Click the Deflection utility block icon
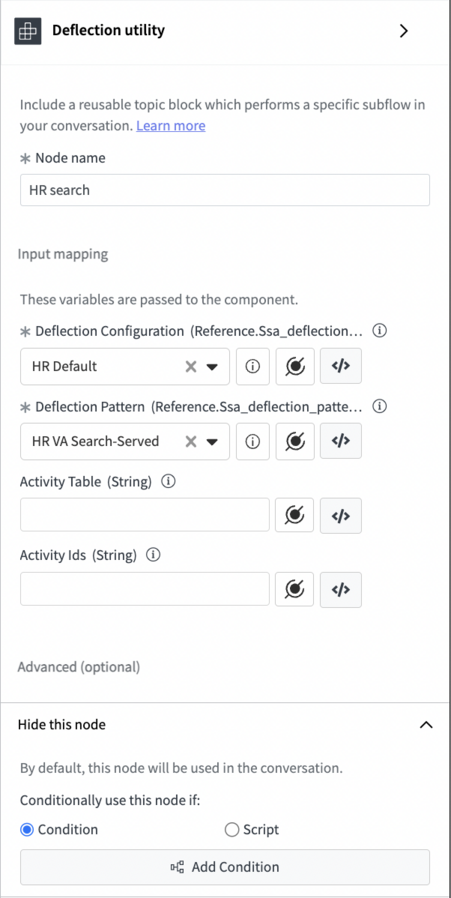Screen dimensions: 451x898 (x=28, y=31)
